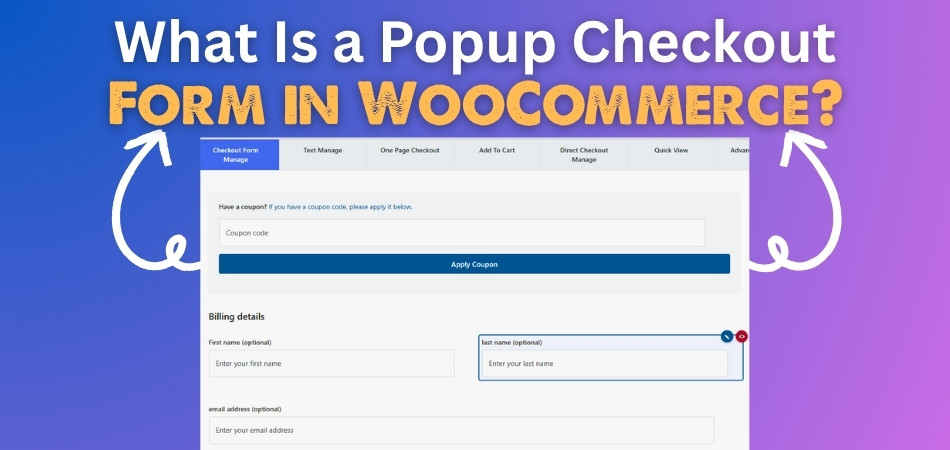
Task: Go to Direct Checkout Manage tab
Action: (584, 154)
